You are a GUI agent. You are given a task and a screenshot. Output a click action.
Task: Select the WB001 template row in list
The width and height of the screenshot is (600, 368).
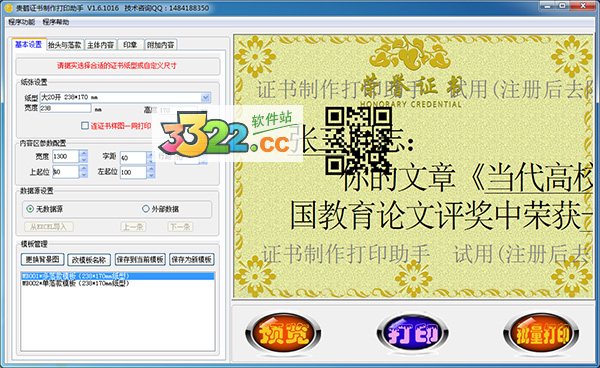click(x=117, y=276)
